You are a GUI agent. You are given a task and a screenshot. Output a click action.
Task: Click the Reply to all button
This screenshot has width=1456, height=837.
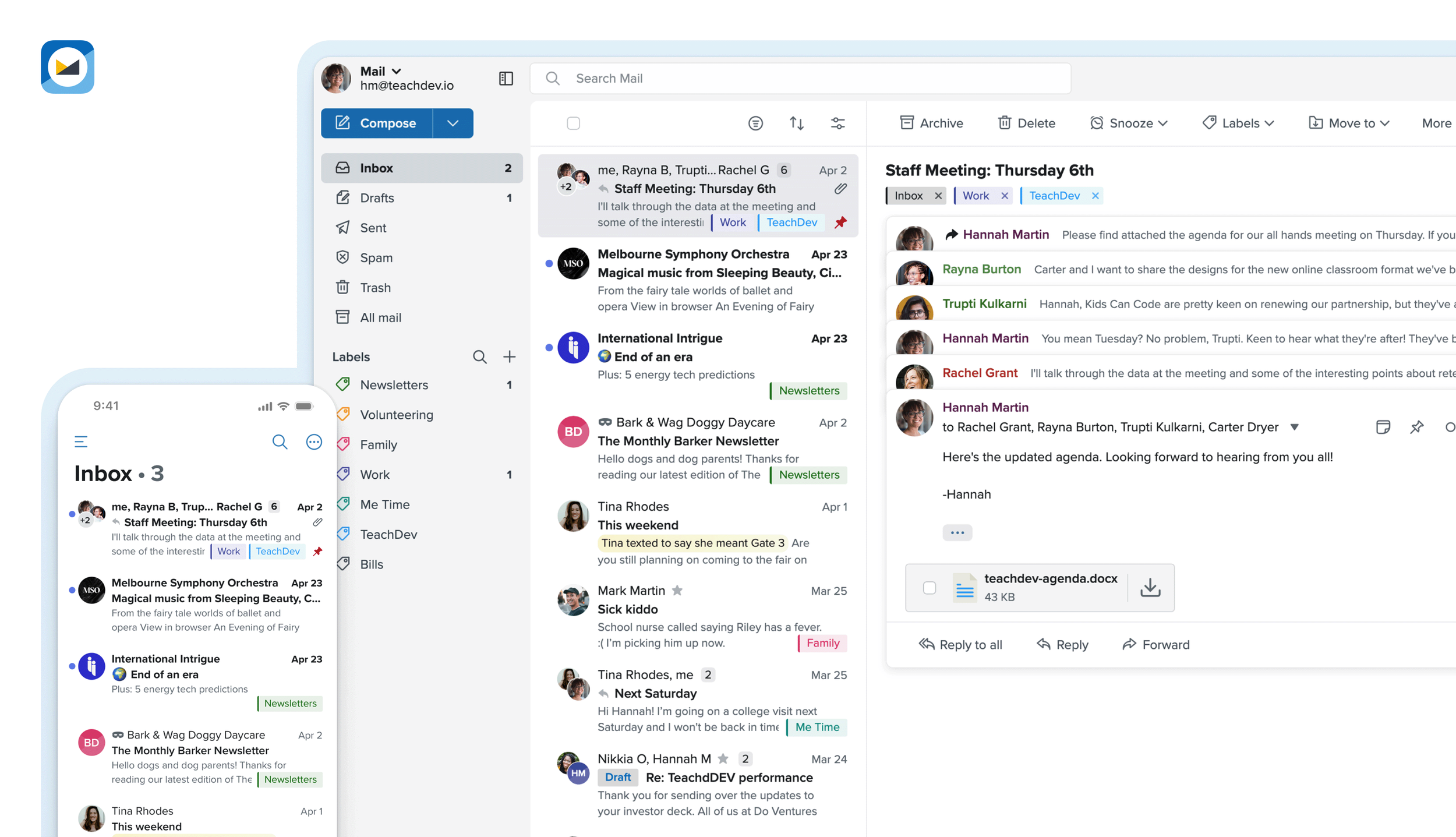tap(960, 644)
